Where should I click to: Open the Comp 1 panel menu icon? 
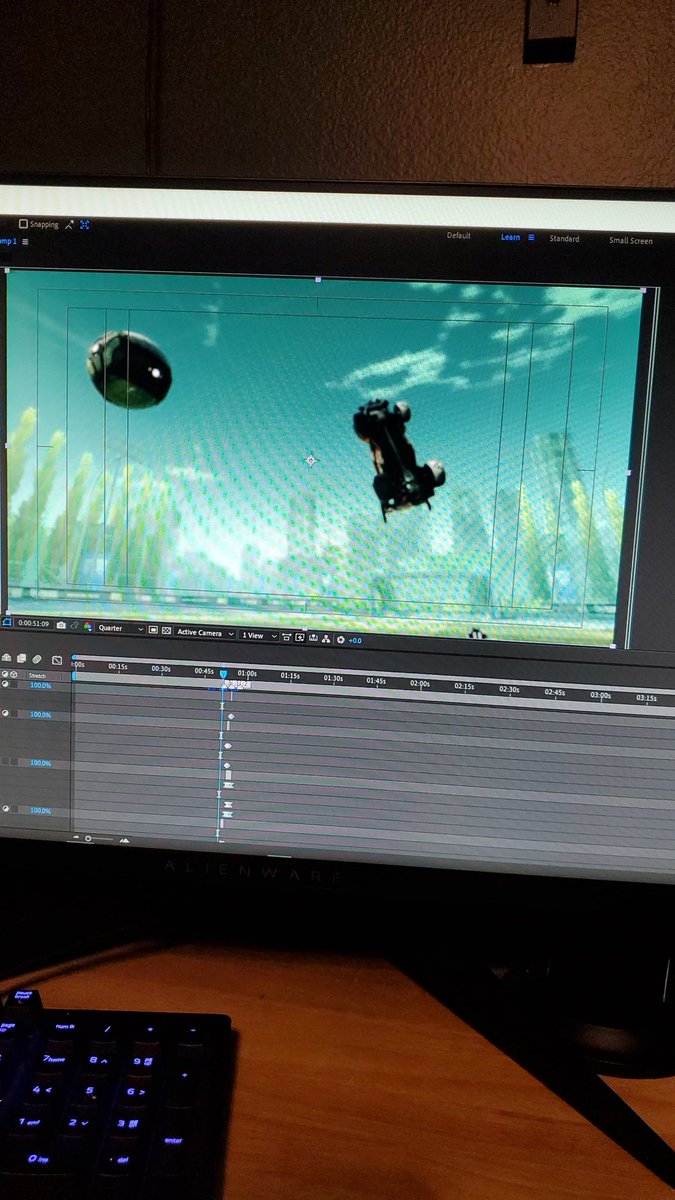tap(25, 241)
